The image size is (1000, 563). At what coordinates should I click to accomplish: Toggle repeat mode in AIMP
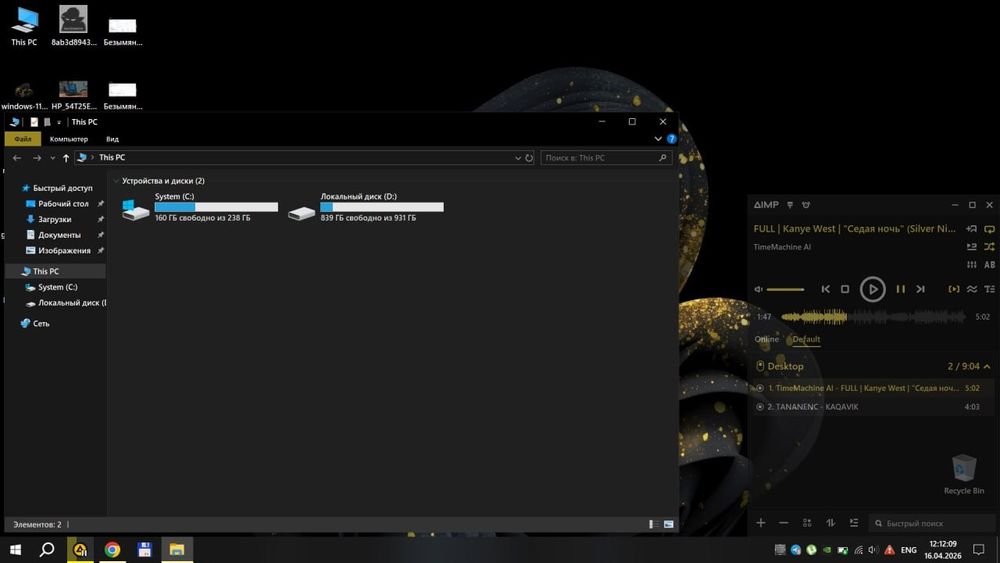coord(989,229)
